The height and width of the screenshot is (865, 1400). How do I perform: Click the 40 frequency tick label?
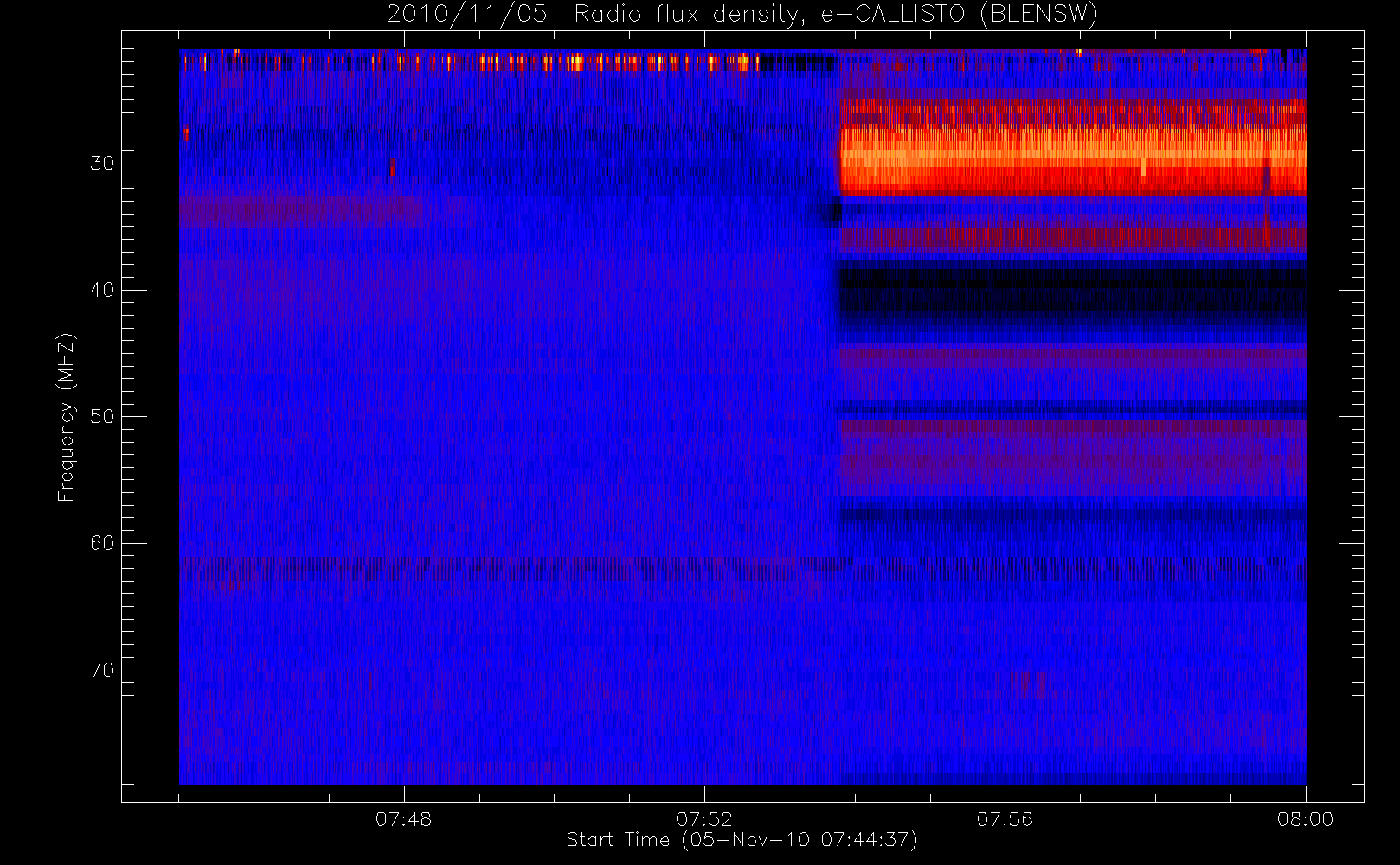click(x=102, y=290)
